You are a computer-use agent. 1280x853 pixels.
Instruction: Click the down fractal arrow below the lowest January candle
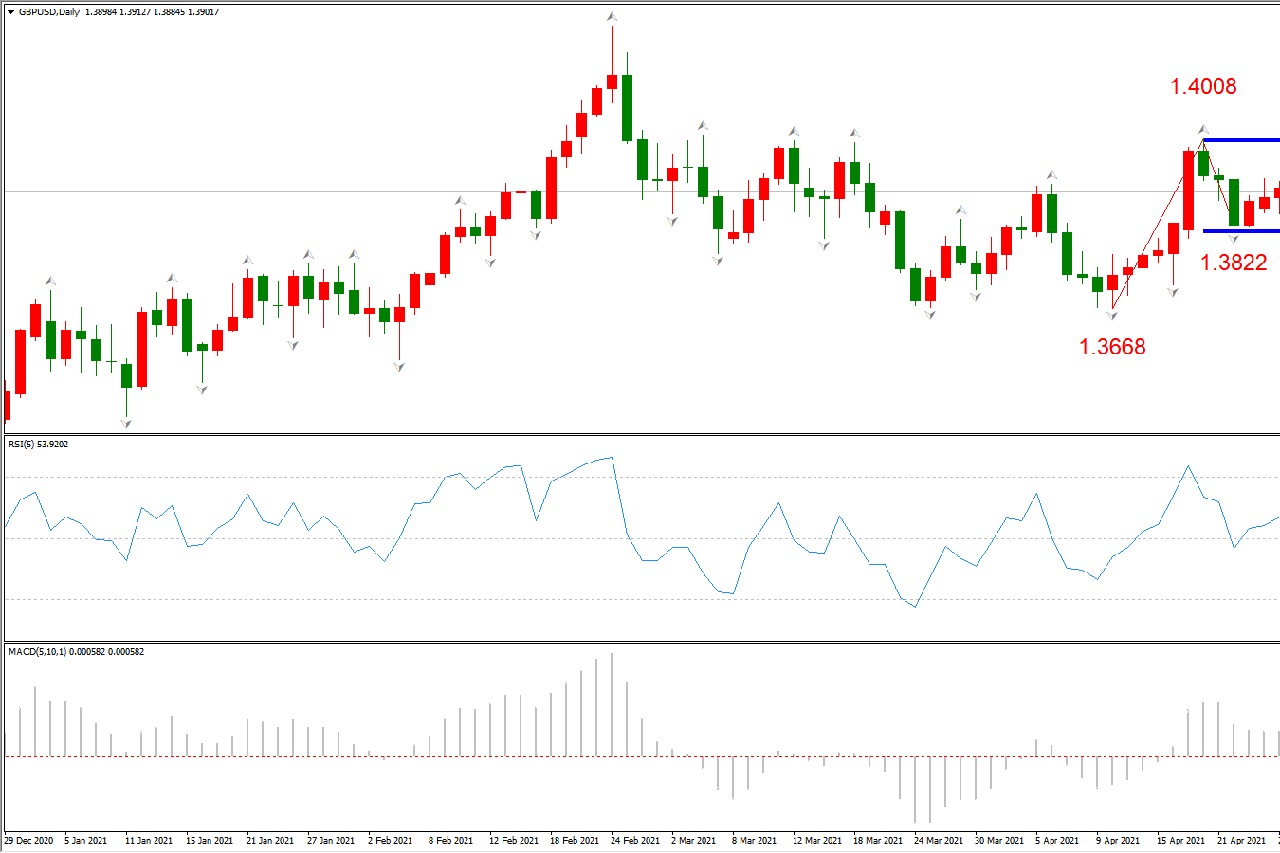(126, 424)
